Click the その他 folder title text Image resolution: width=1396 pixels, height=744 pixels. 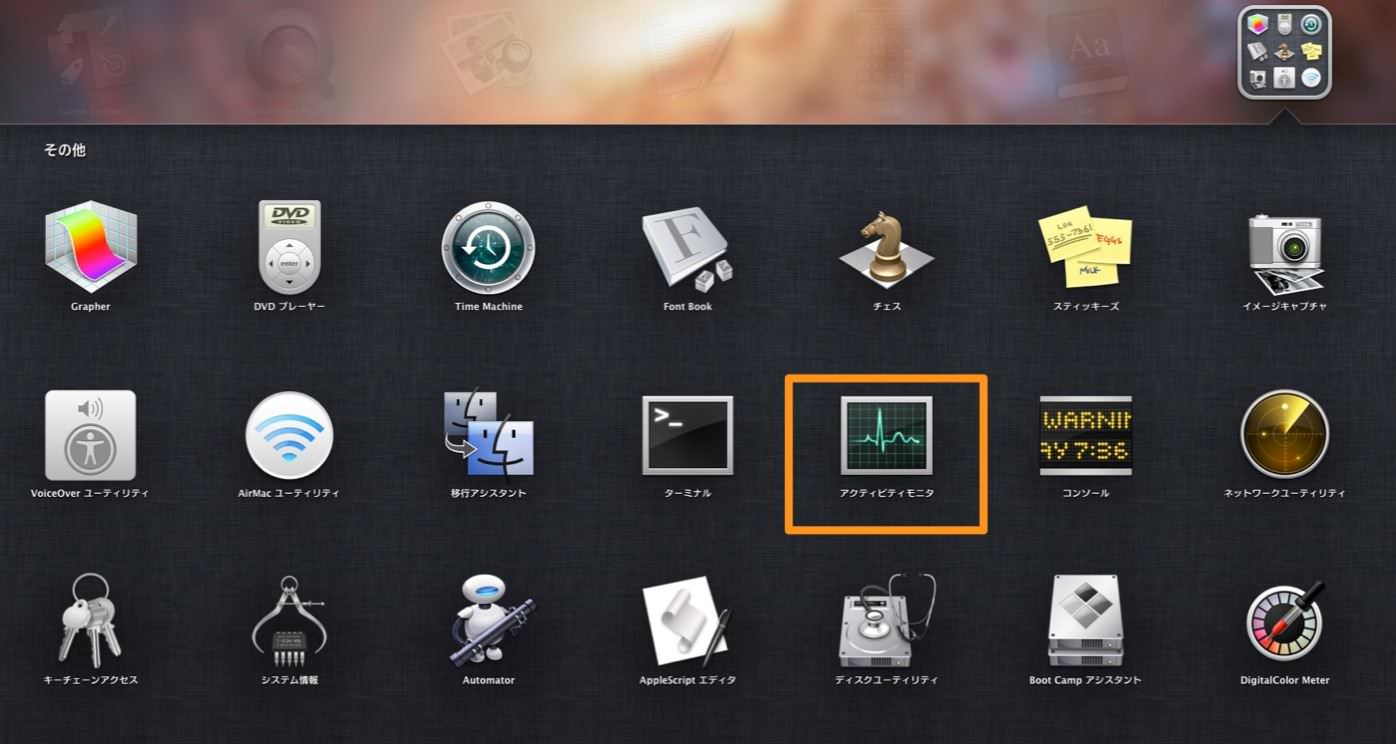tap(65, 150)
